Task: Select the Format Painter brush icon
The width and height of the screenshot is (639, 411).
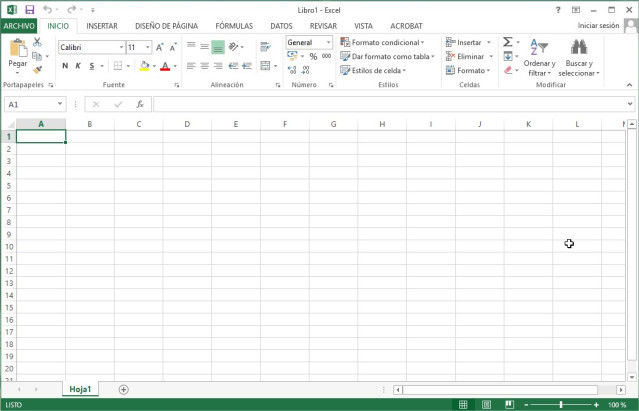Action: click(38, 70)
